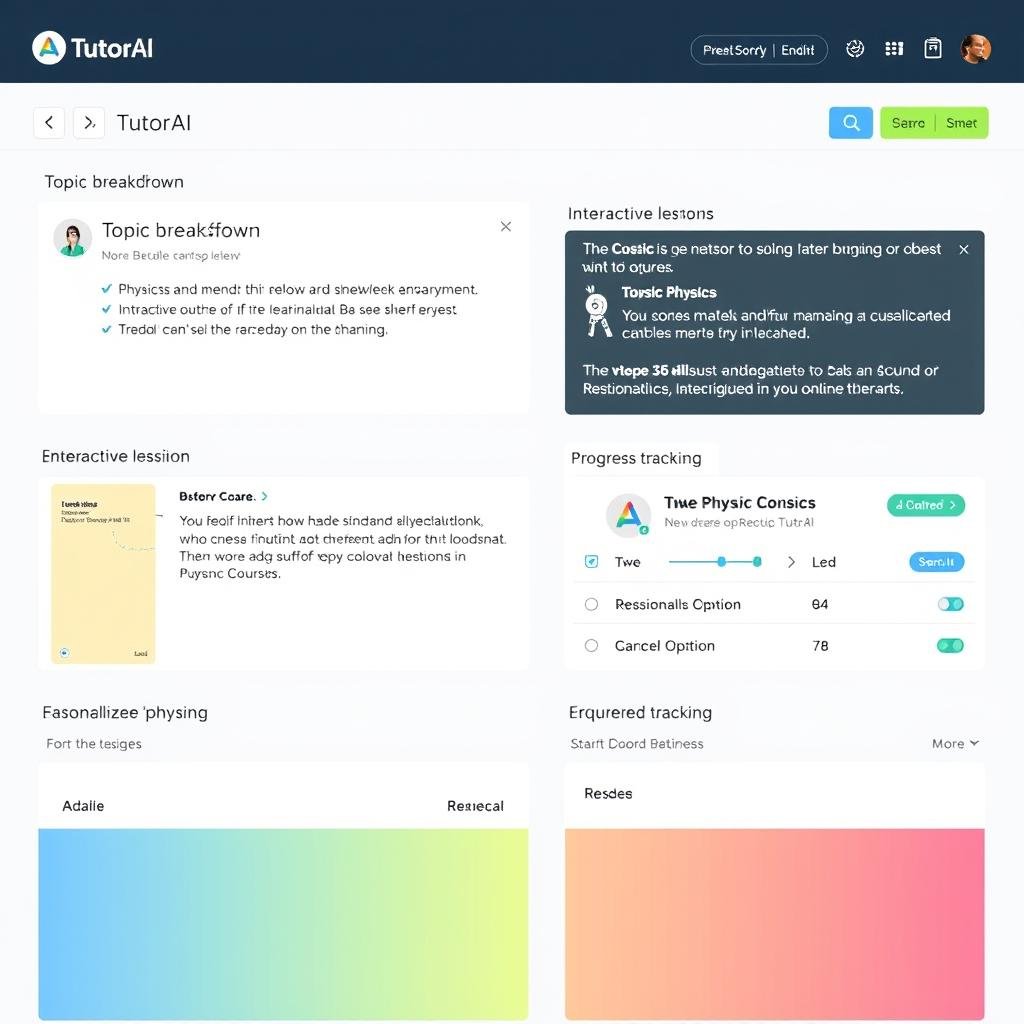Click the Fort the tesiges subtitle
1024x1024 pixels.
(x=94, y=743)
